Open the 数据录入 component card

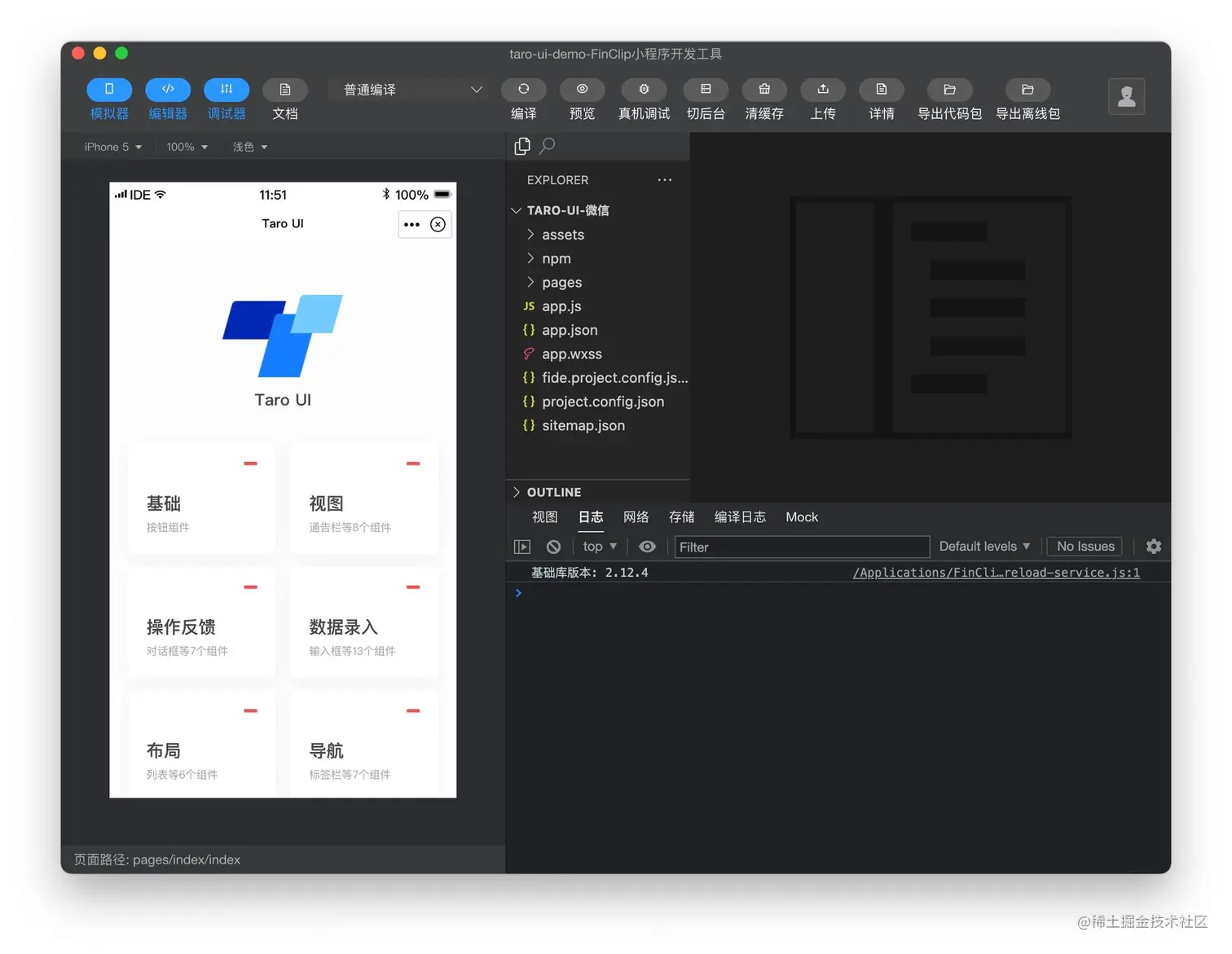click(x=364, y=622)
